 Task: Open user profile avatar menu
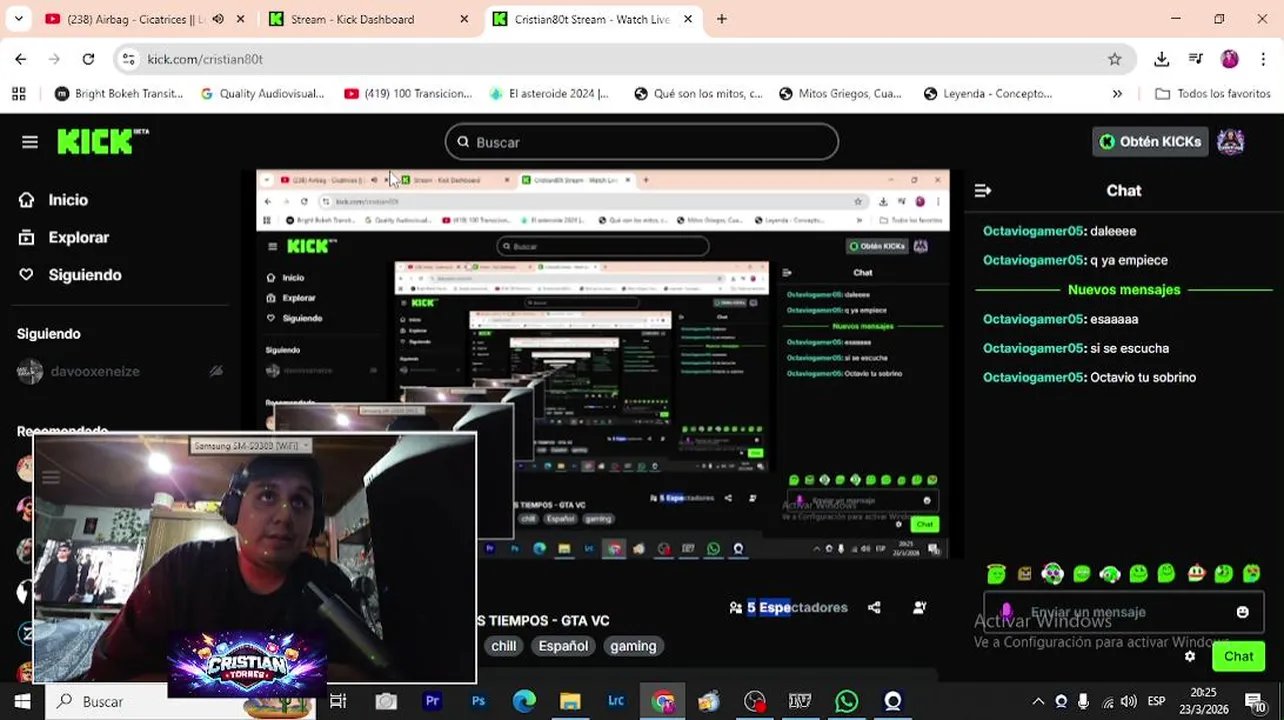click(1230, 142)
